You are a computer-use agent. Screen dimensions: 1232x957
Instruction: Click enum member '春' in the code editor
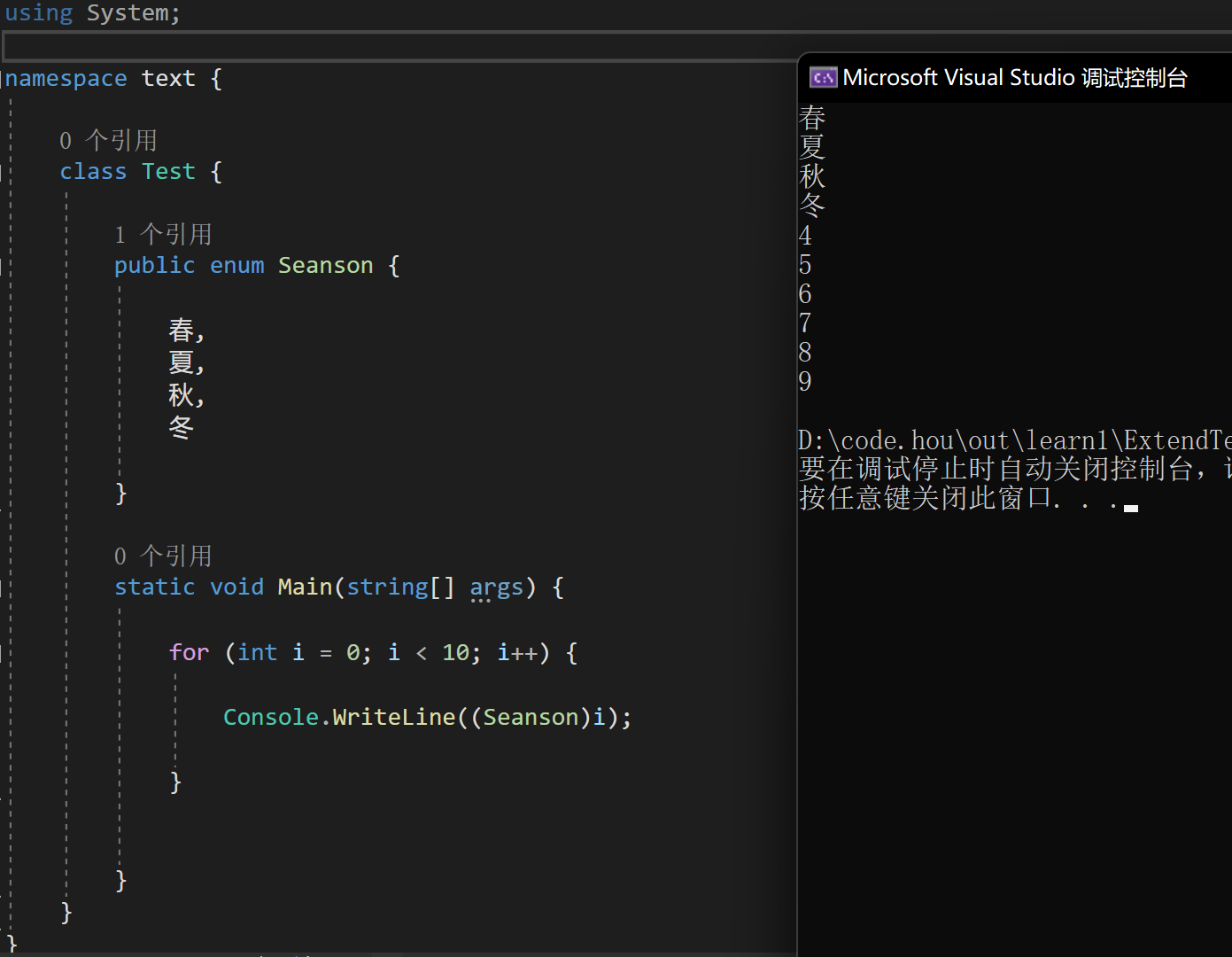(181, 331)
